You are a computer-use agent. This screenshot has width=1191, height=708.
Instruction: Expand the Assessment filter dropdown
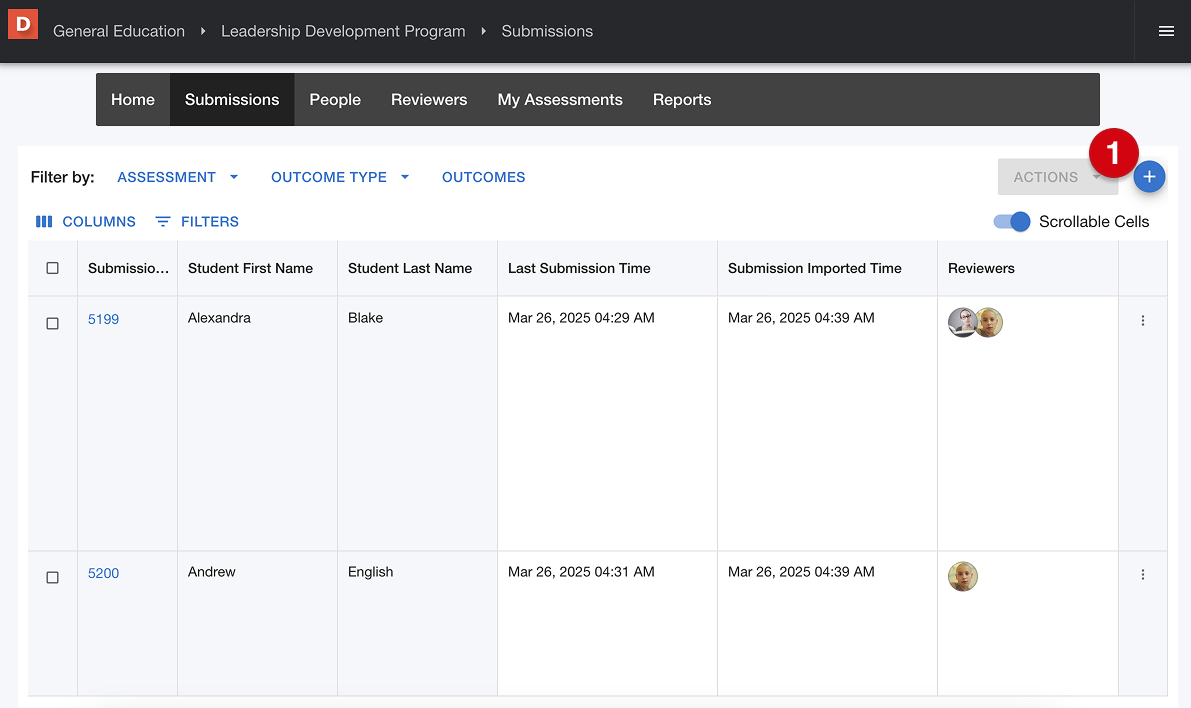tap(178, 177)
